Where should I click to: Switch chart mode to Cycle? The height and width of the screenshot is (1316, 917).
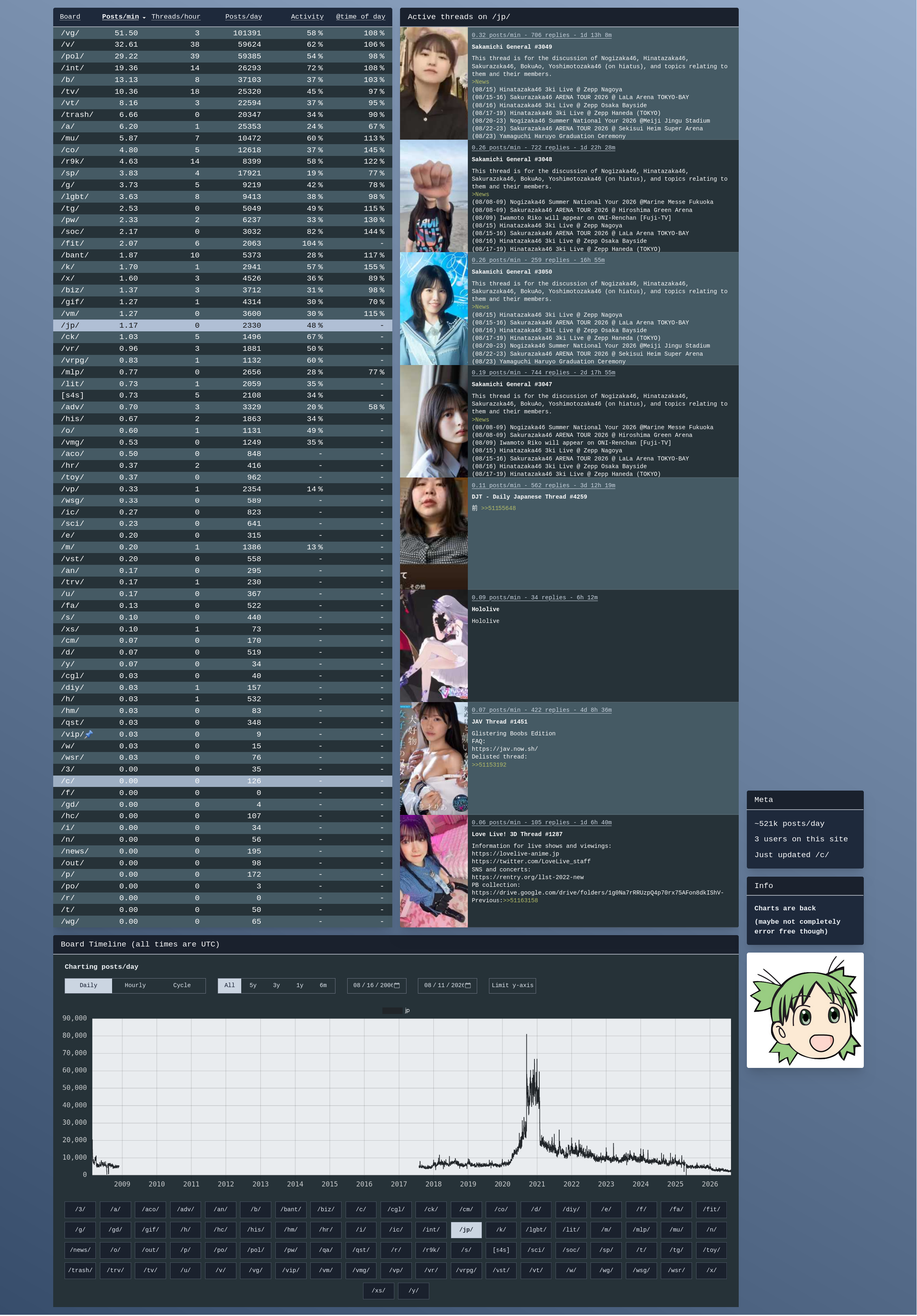point(182,985)
